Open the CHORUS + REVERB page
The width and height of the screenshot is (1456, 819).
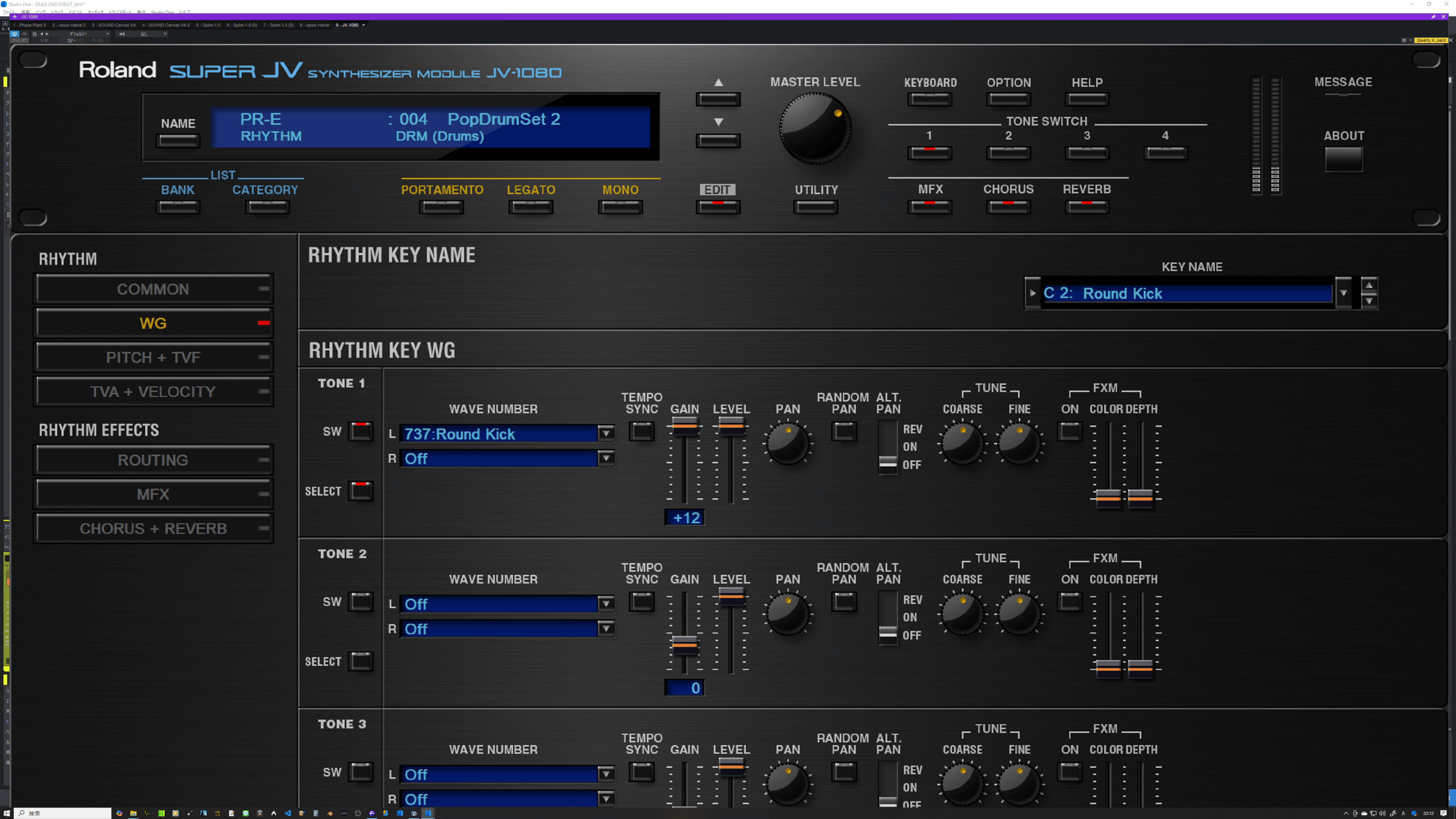click(153, 529)
